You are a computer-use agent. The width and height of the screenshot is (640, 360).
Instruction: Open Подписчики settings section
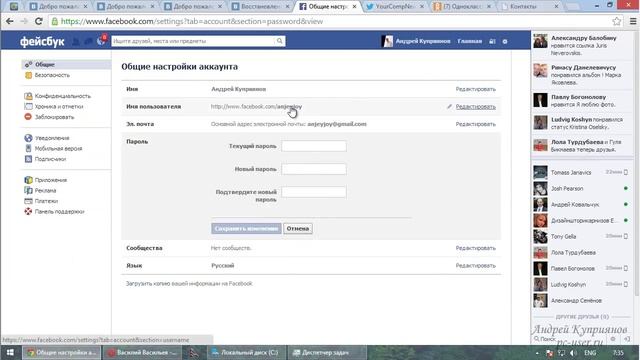pos(50,159)
